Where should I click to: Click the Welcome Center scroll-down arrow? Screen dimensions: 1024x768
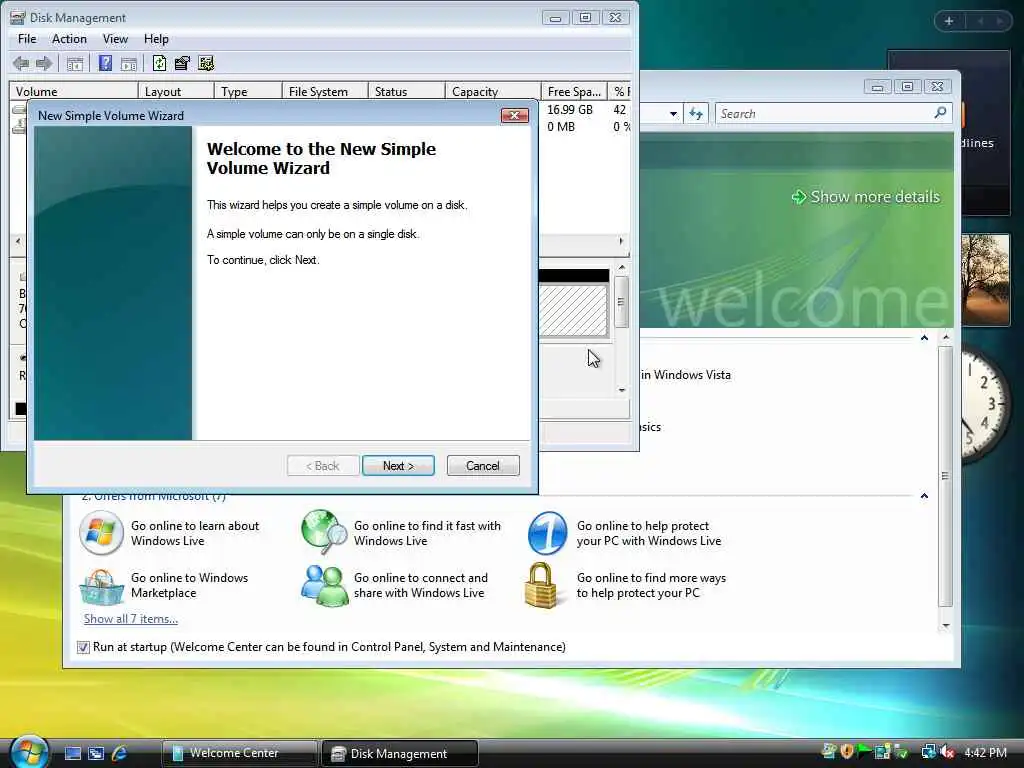pos(946,626)
